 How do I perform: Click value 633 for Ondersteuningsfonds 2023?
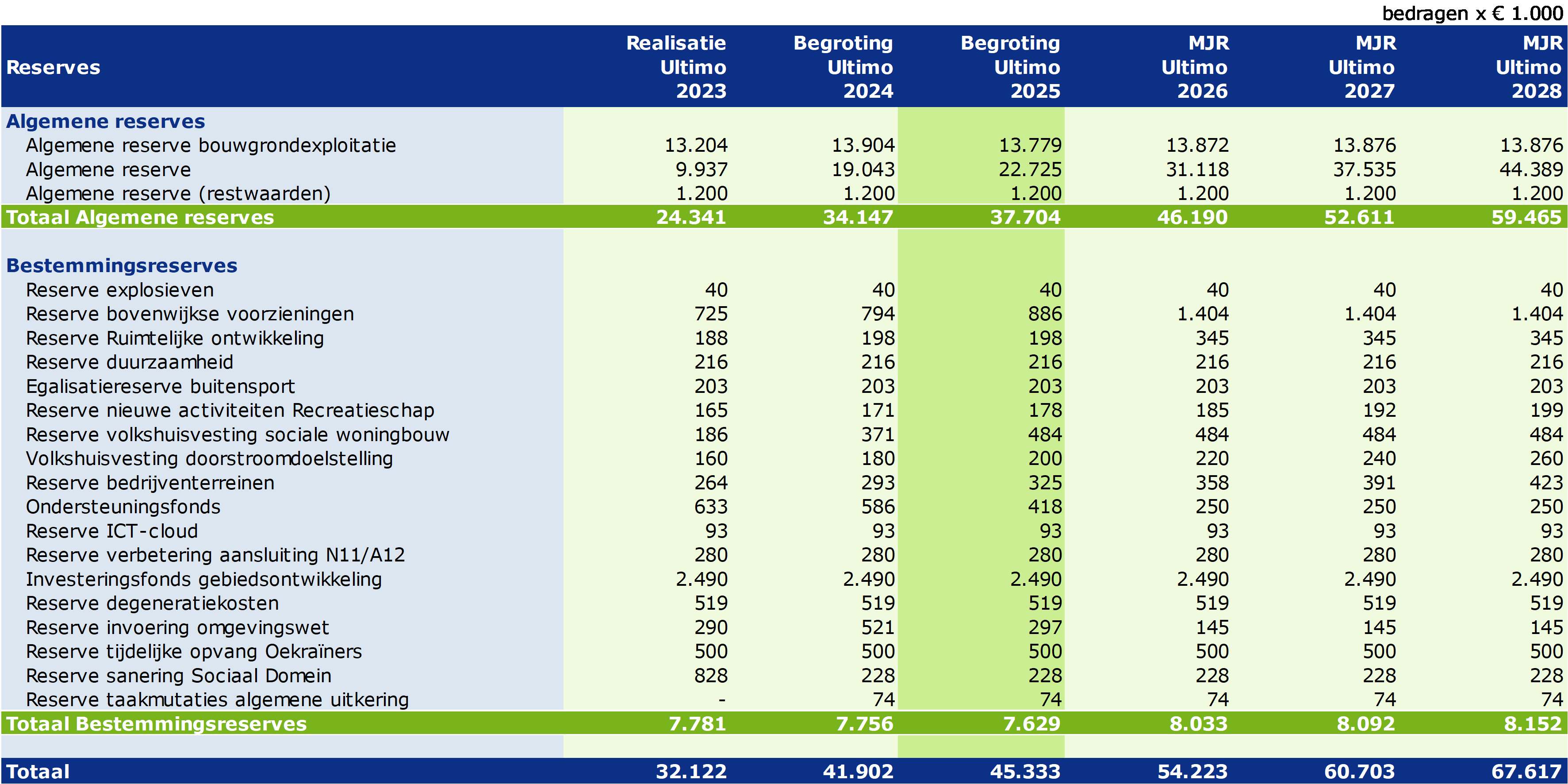[711, 507]
